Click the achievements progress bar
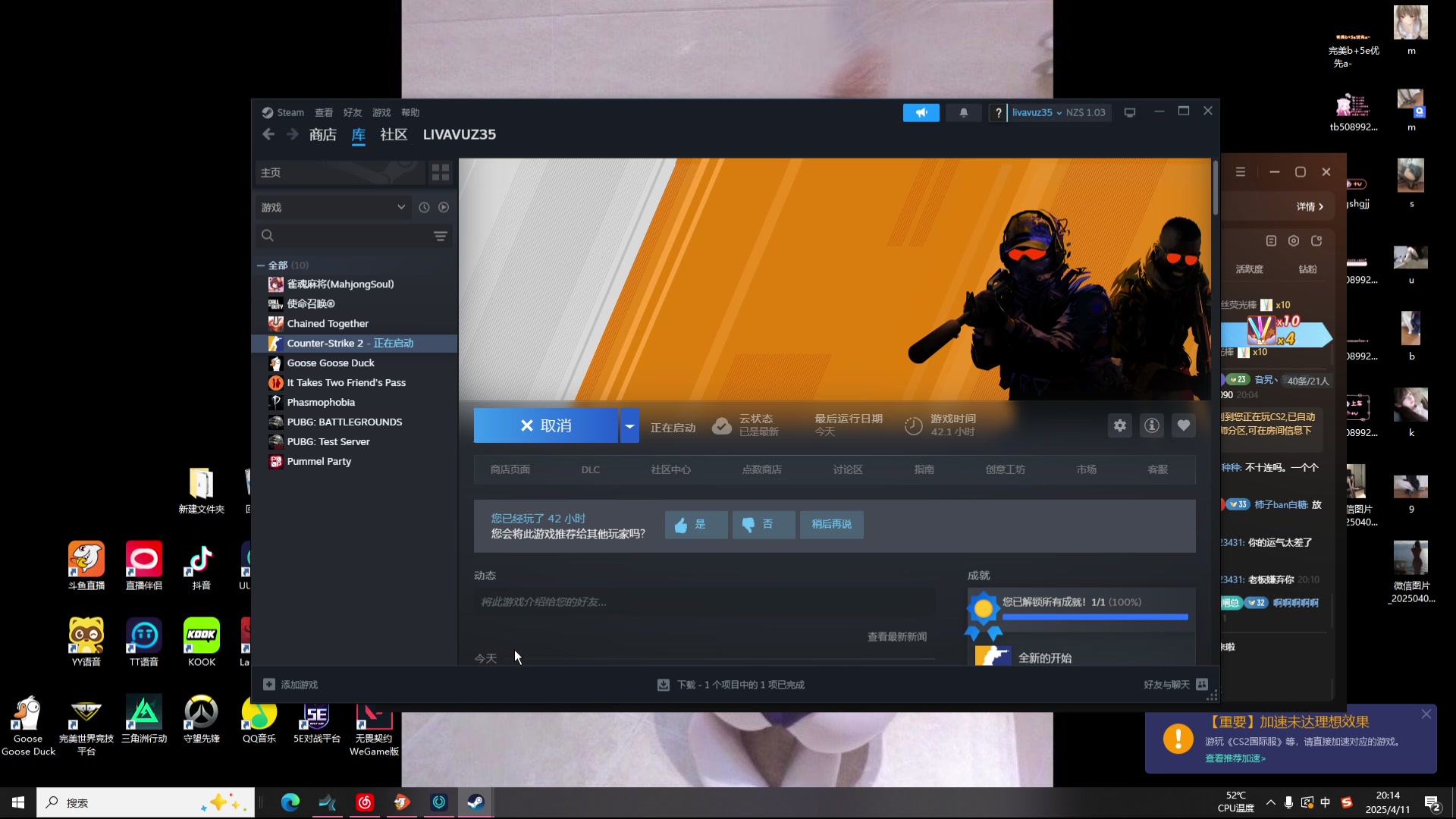 tap(1095, 617)
